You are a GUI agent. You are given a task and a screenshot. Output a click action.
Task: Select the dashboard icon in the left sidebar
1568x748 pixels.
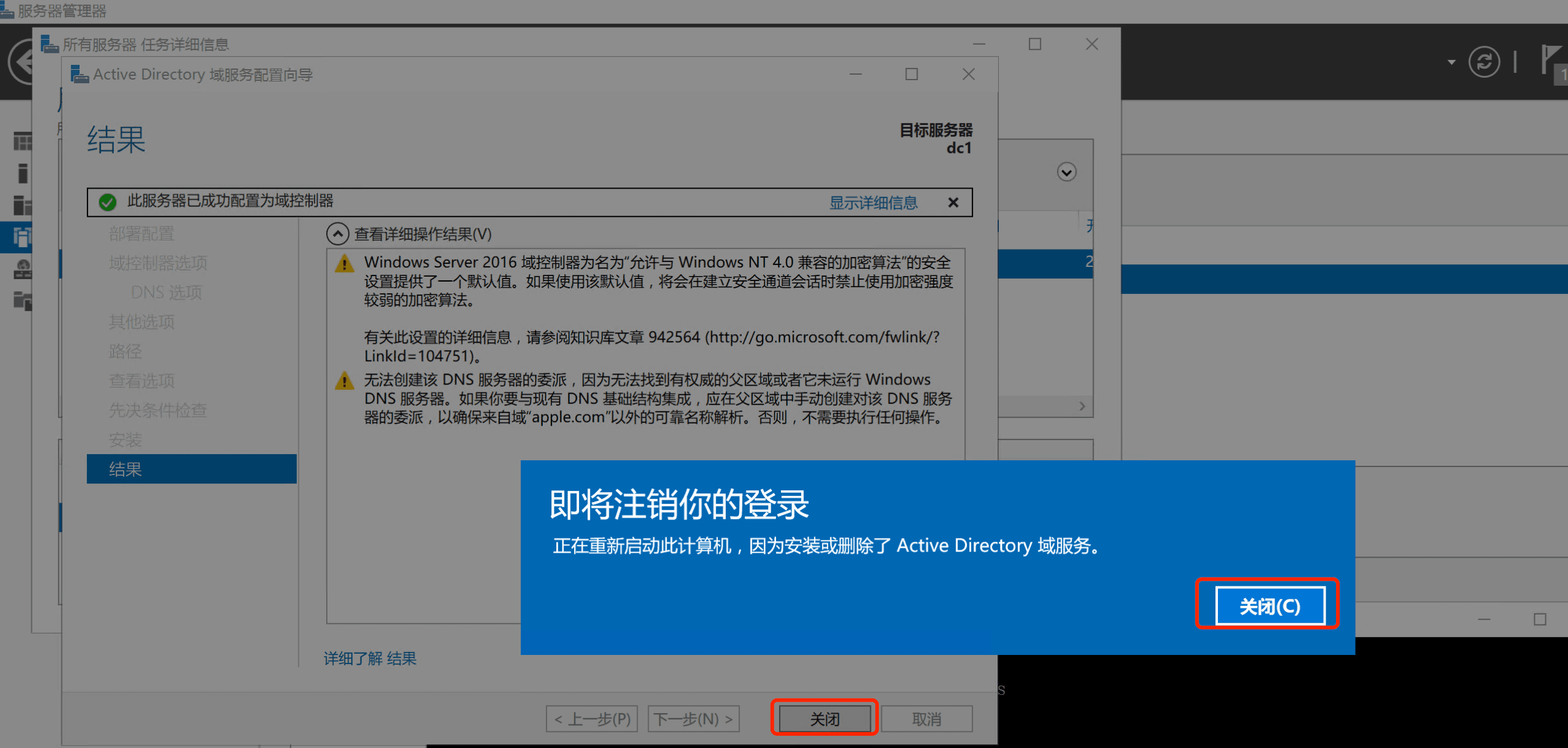[x=23, y=141]
